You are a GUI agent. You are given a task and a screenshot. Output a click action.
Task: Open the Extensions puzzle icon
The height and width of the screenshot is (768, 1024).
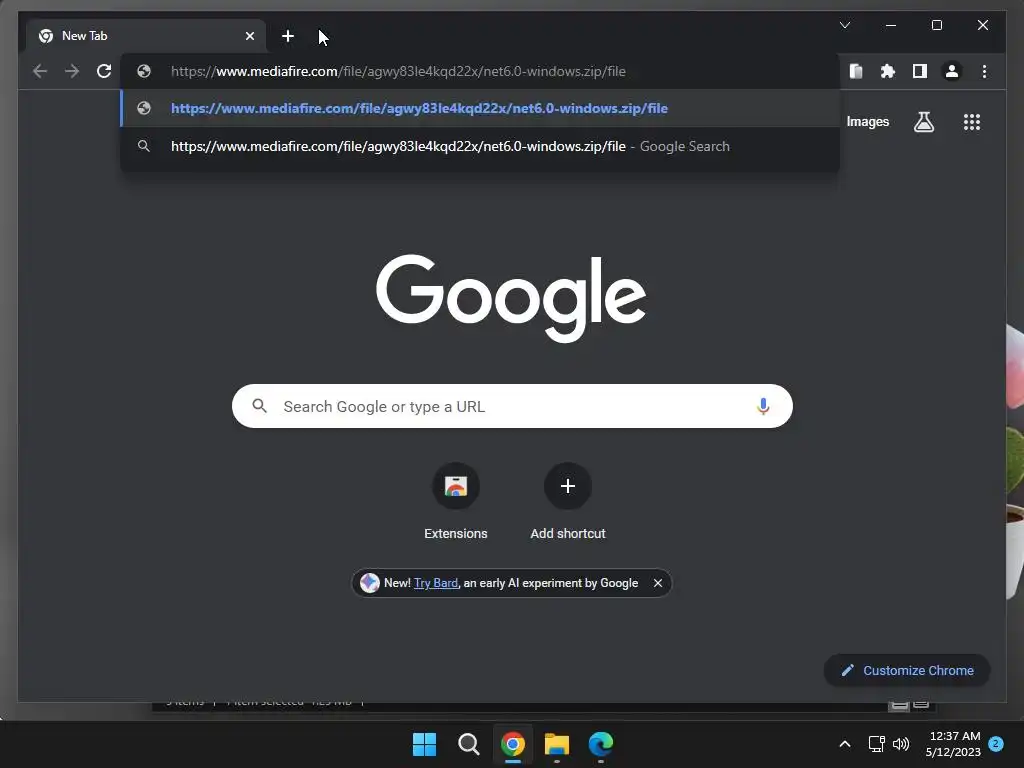click(x=888, y=71)
